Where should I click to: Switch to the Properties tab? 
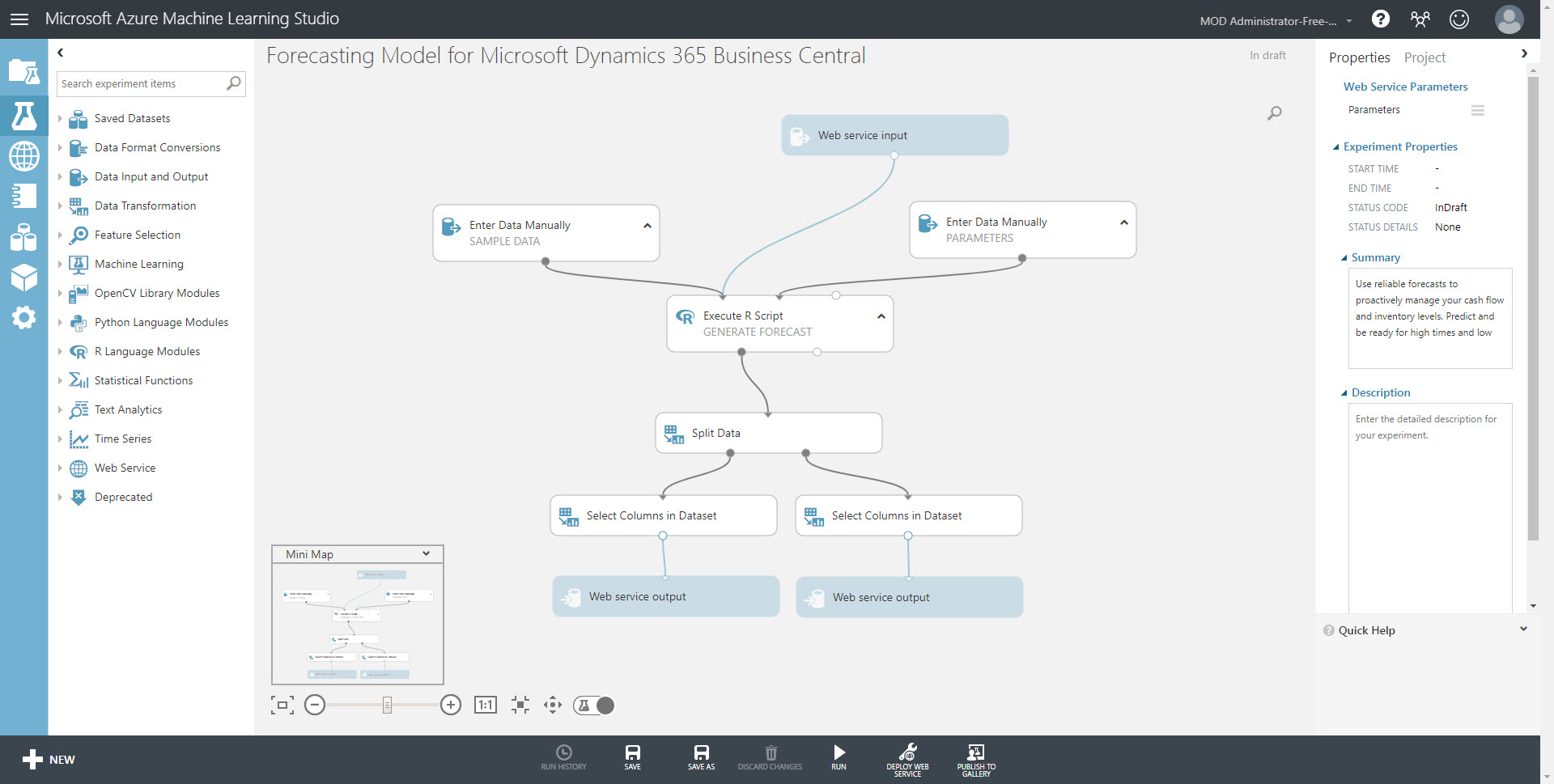[x=1359, y=57]
